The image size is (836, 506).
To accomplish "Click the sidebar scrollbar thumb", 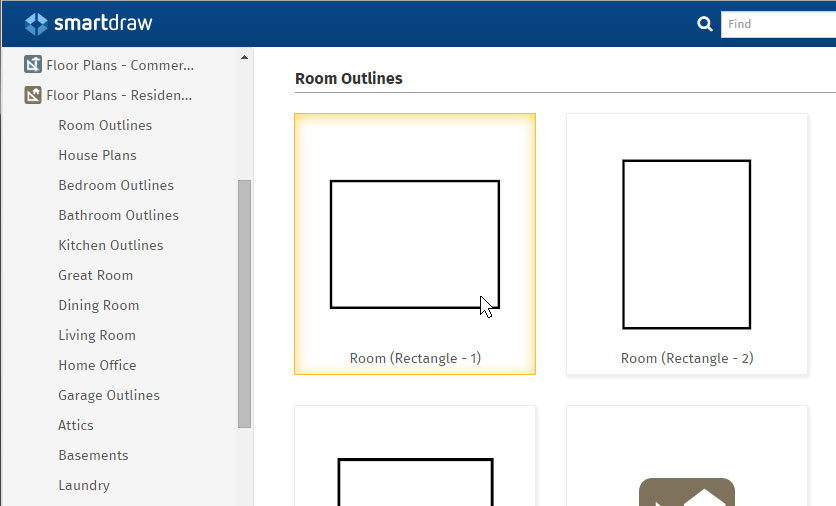I will (x=244, y=304).
